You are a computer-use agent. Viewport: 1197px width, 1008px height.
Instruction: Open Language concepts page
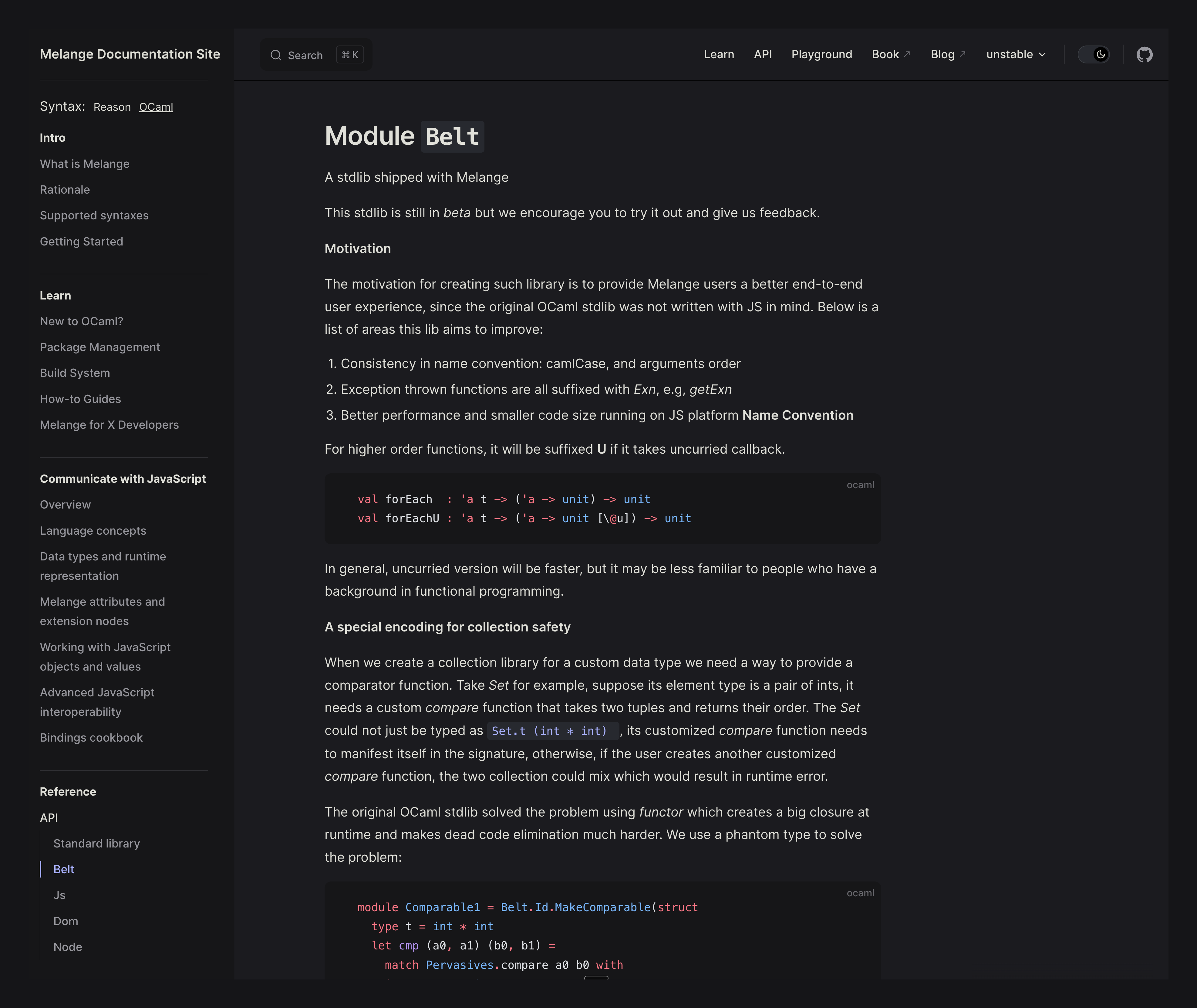click(x=93, y=531)
